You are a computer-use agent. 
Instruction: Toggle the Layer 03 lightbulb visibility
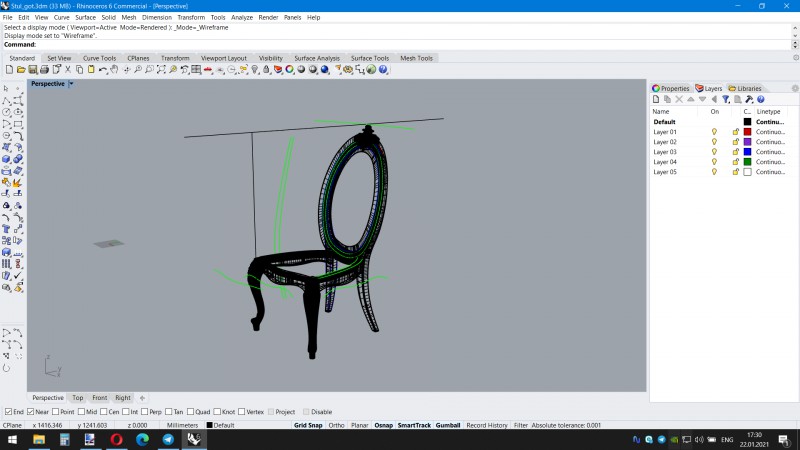714,152
